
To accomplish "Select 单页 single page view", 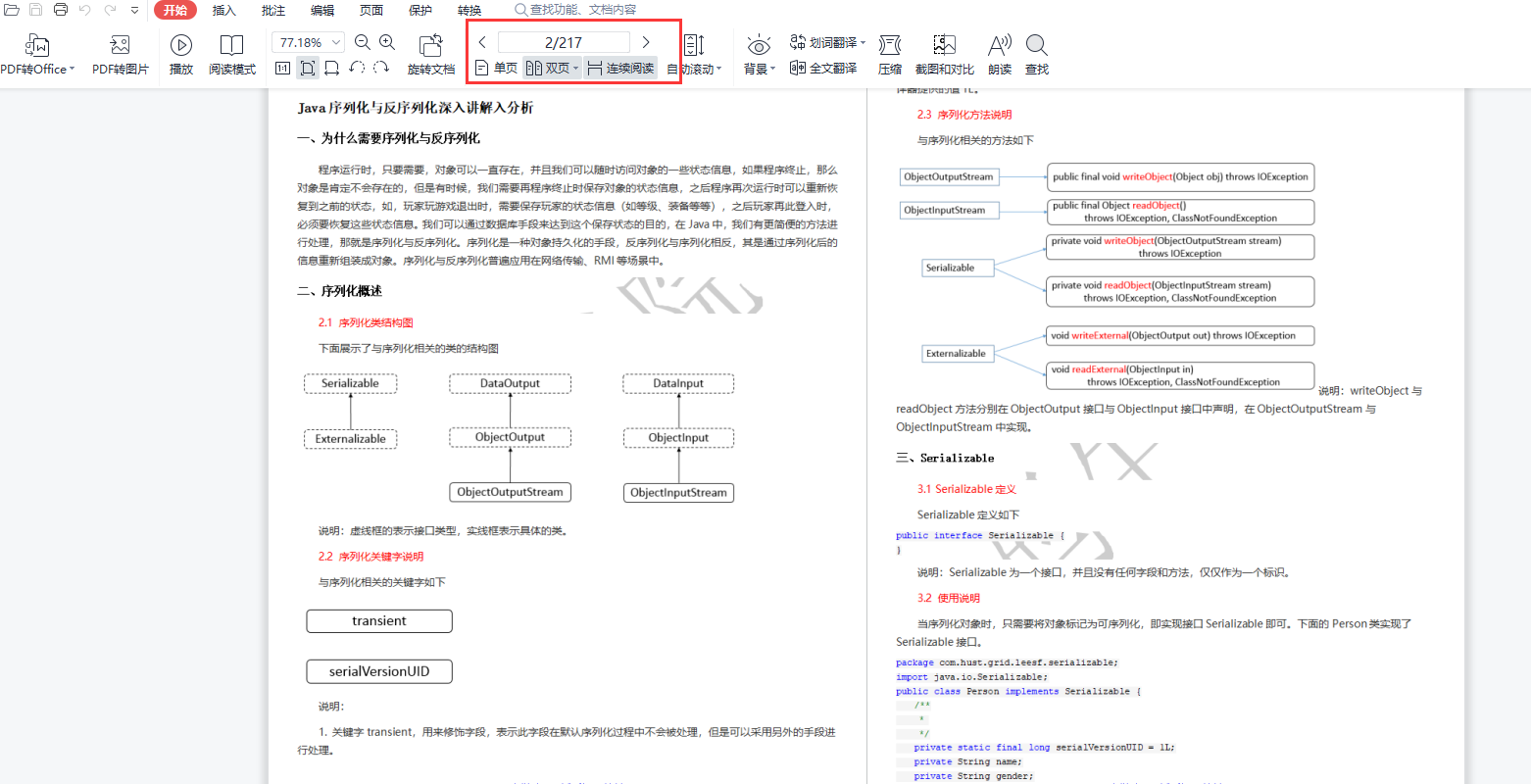I will point(496,68).
